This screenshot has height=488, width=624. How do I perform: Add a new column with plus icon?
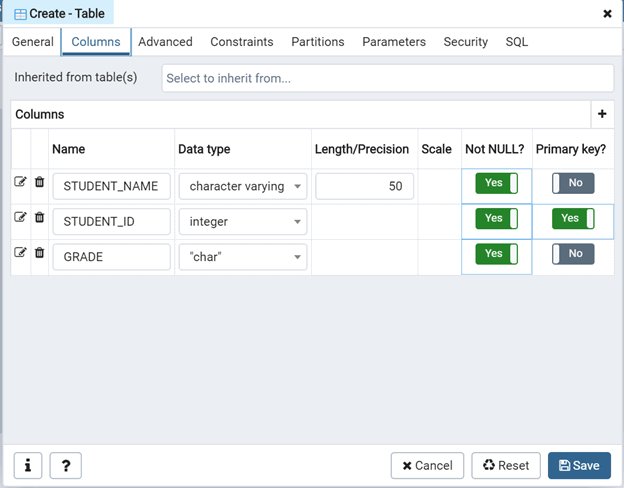pos(602,114)
